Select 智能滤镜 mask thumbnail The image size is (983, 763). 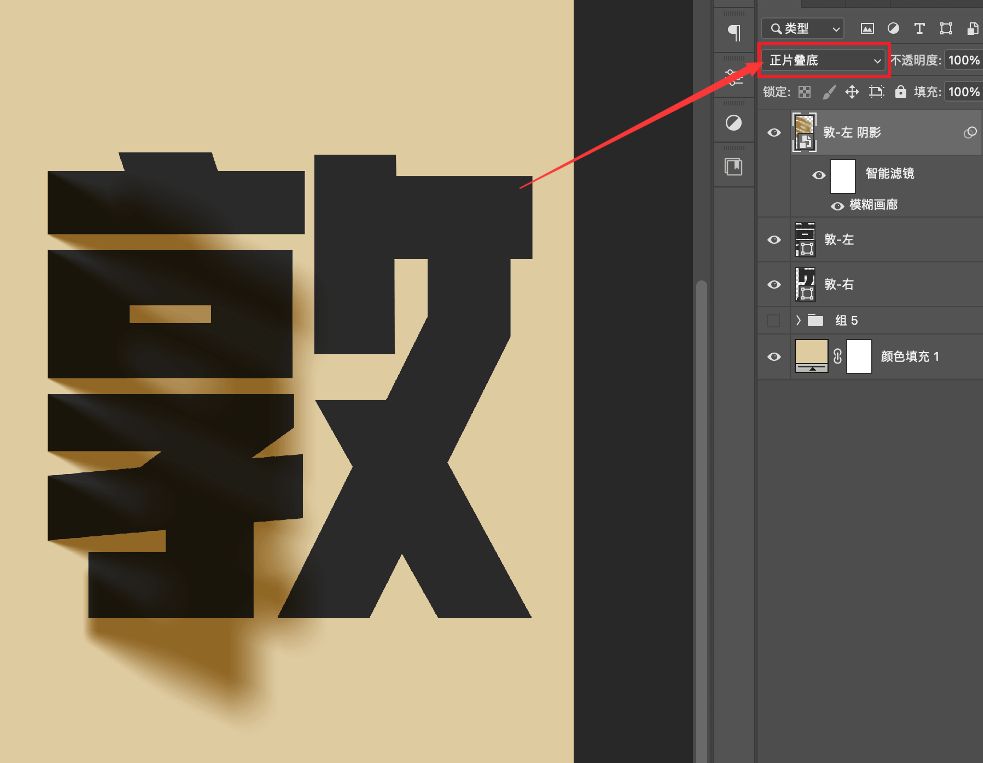coord(843,176)
